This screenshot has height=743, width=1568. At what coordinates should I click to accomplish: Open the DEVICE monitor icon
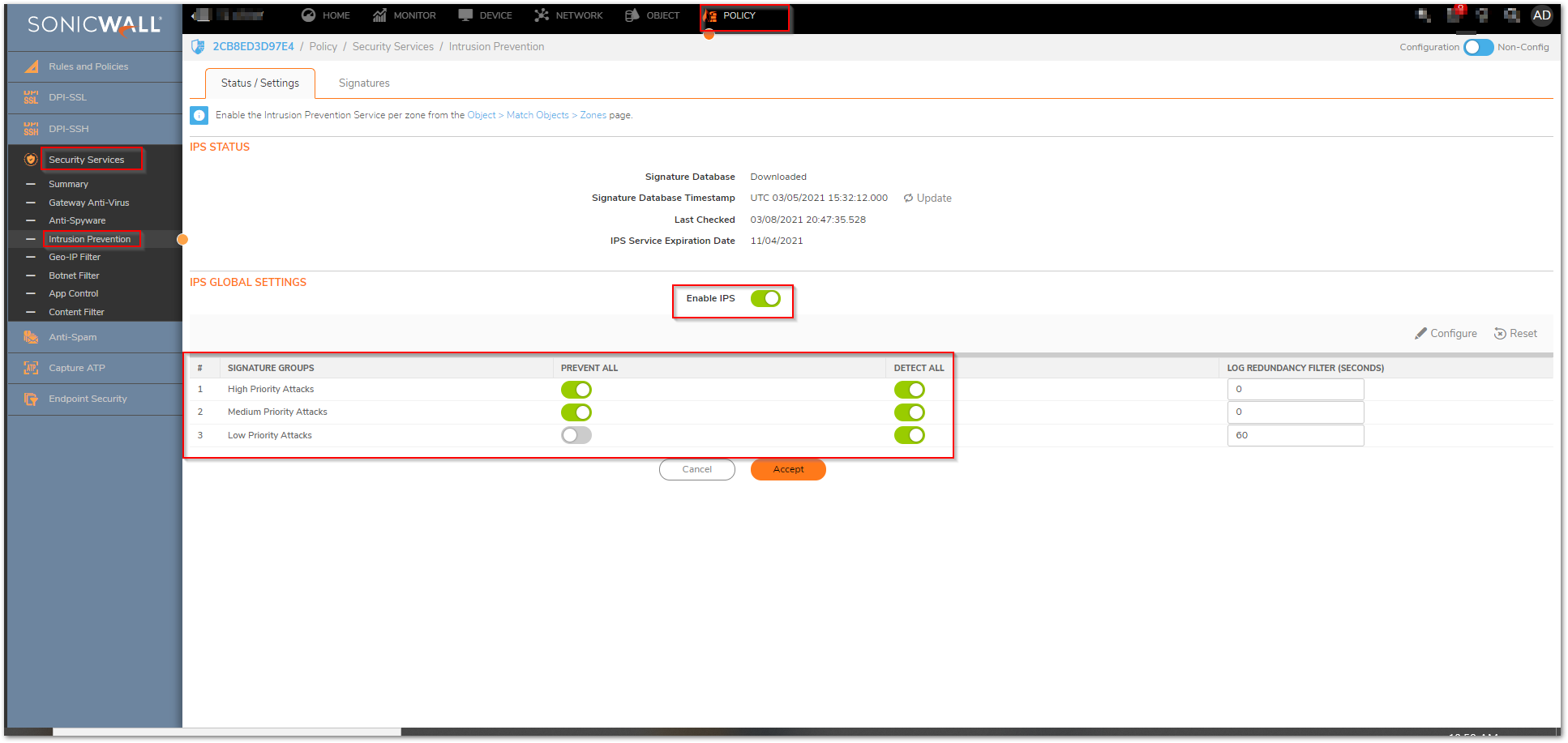click(465, 15)
